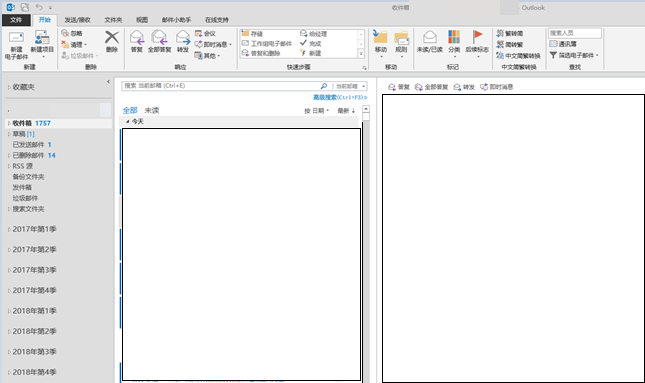Create a new email with 新建电子邮件 icon
The height and width of the screenshot is (383, 645).
pos(16,38)
